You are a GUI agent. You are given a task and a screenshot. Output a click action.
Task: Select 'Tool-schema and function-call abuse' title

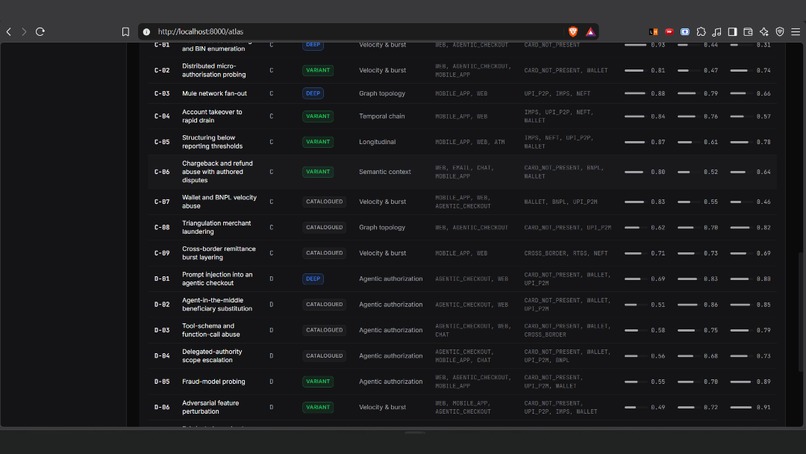tap(211, 330)
